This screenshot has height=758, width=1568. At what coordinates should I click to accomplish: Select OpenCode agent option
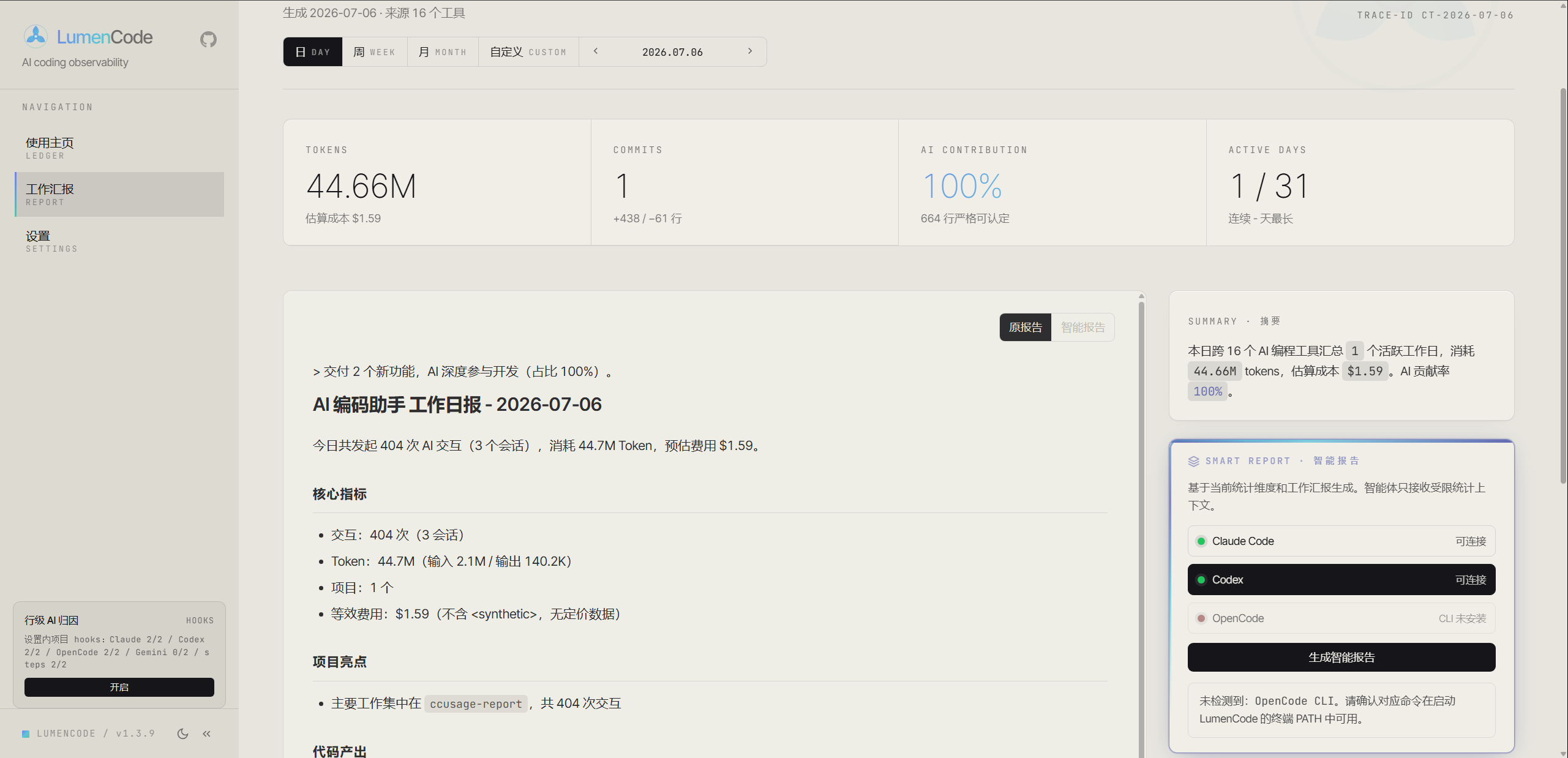pyautogui.click(x=1341, y=618)
